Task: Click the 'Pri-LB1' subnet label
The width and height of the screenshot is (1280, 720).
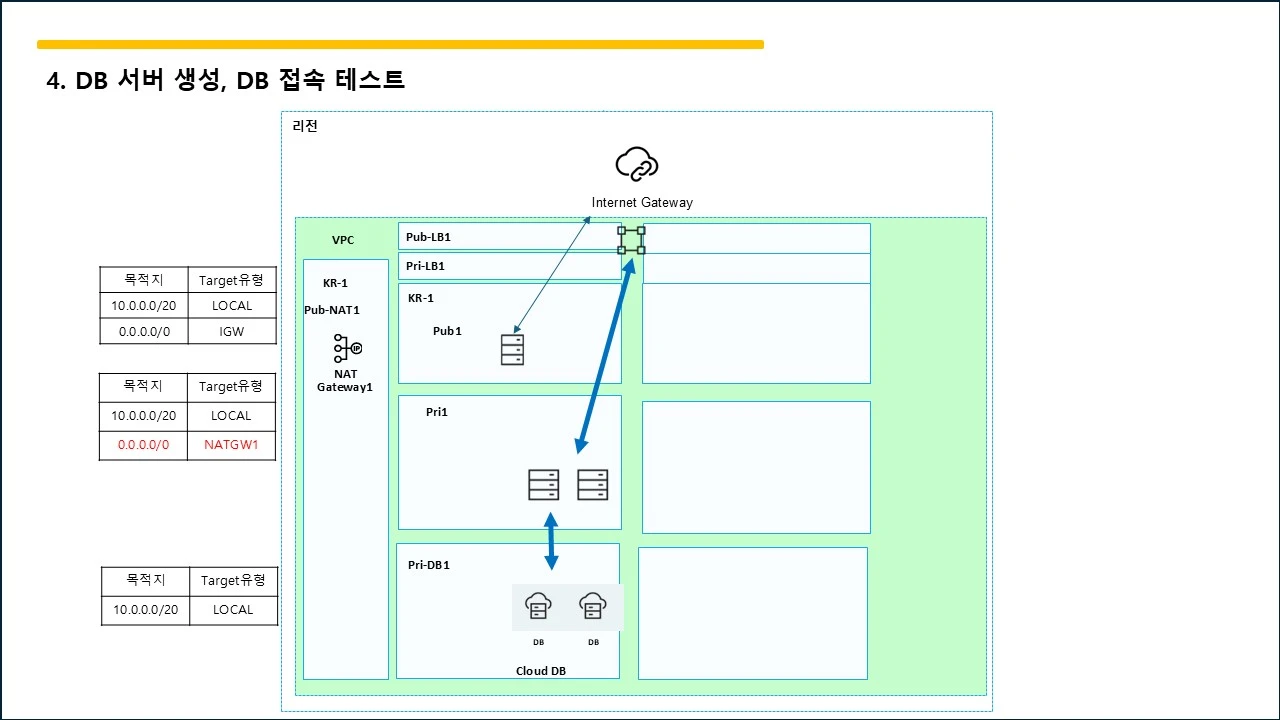Action: tap(425, 266)
